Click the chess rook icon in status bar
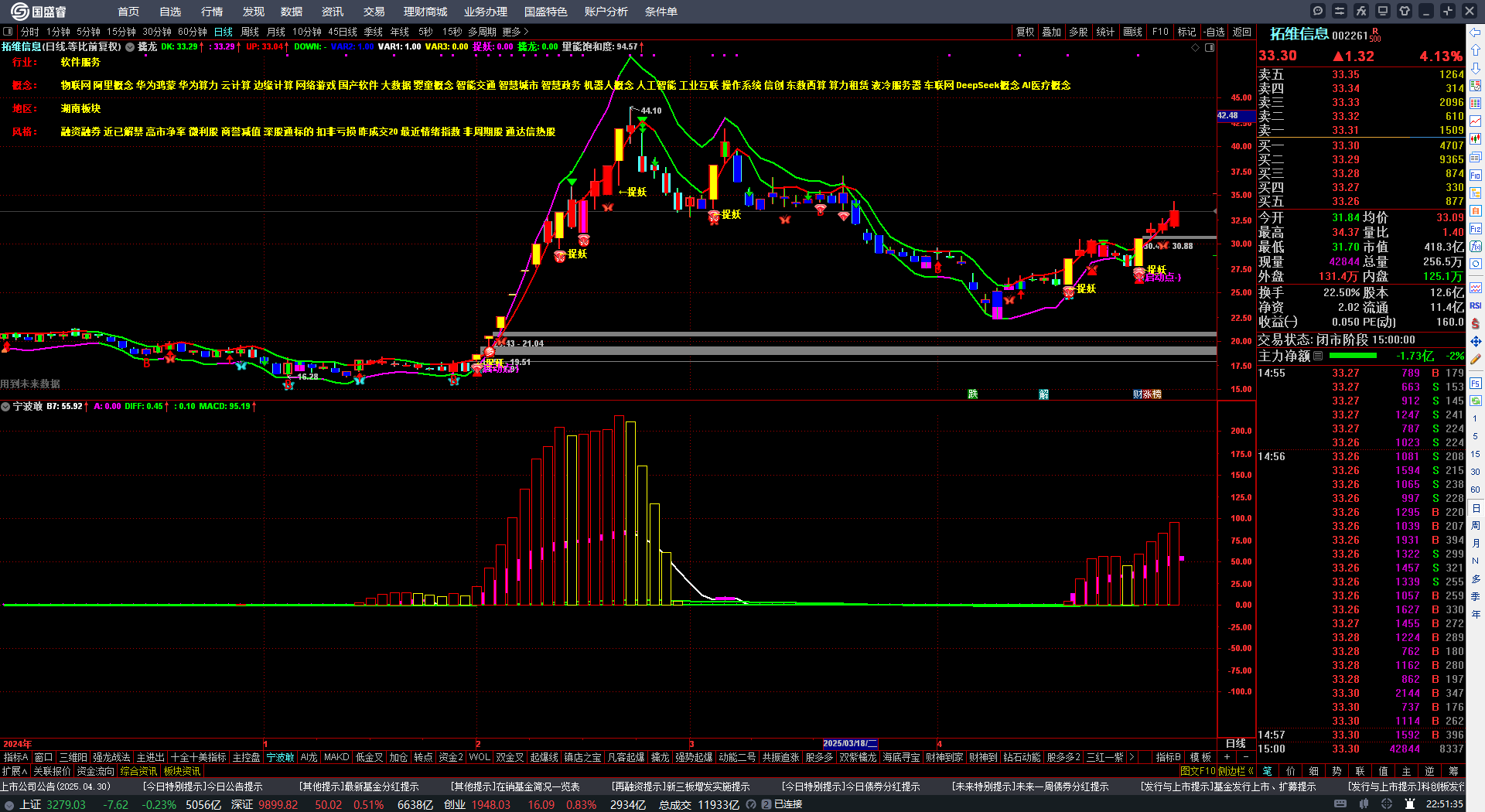 (1410, 804)
